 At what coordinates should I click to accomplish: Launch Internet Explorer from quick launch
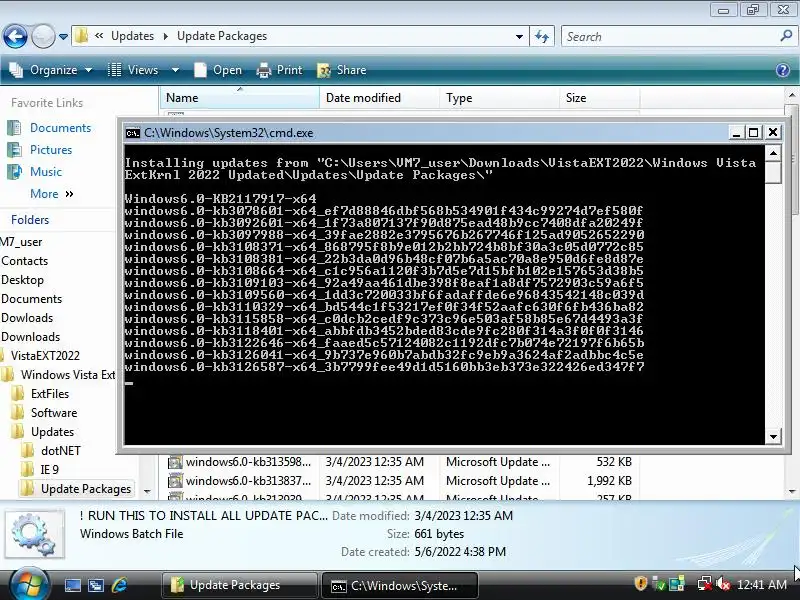(119, 585)
